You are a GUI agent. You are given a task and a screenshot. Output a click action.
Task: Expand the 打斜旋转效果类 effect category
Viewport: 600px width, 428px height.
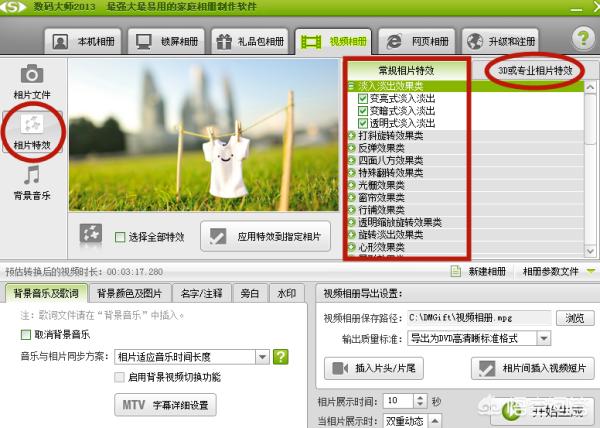(x=352, y=135)
